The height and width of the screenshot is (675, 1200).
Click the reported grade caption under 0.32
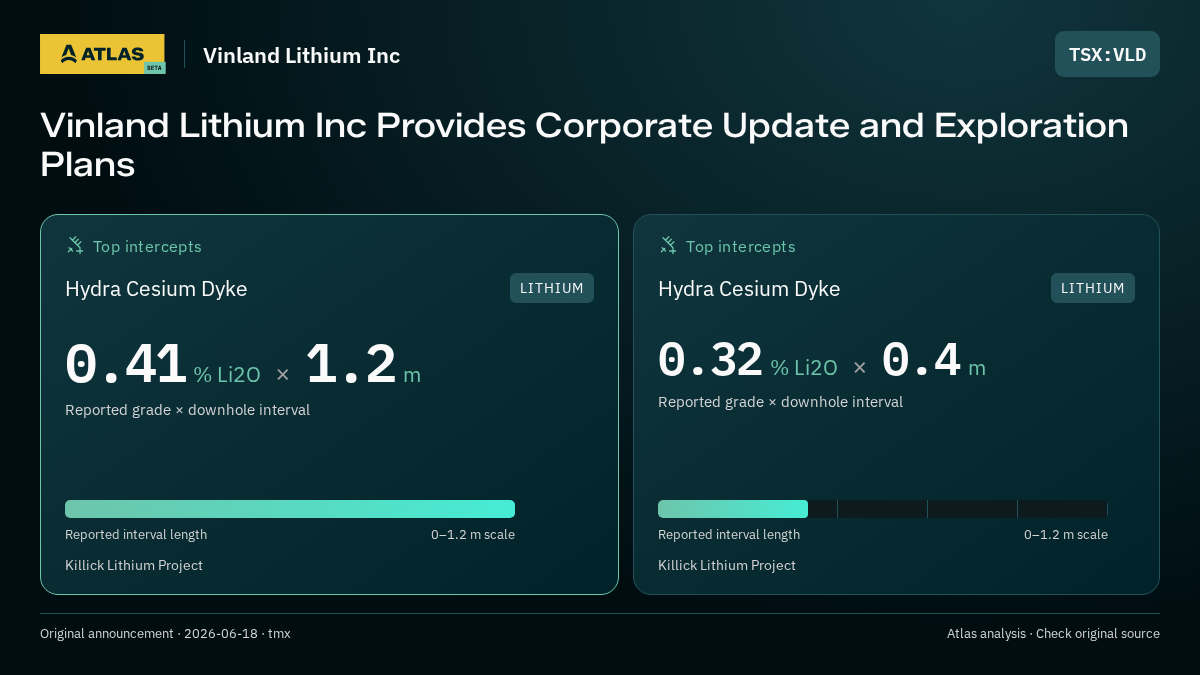(780, 402)
